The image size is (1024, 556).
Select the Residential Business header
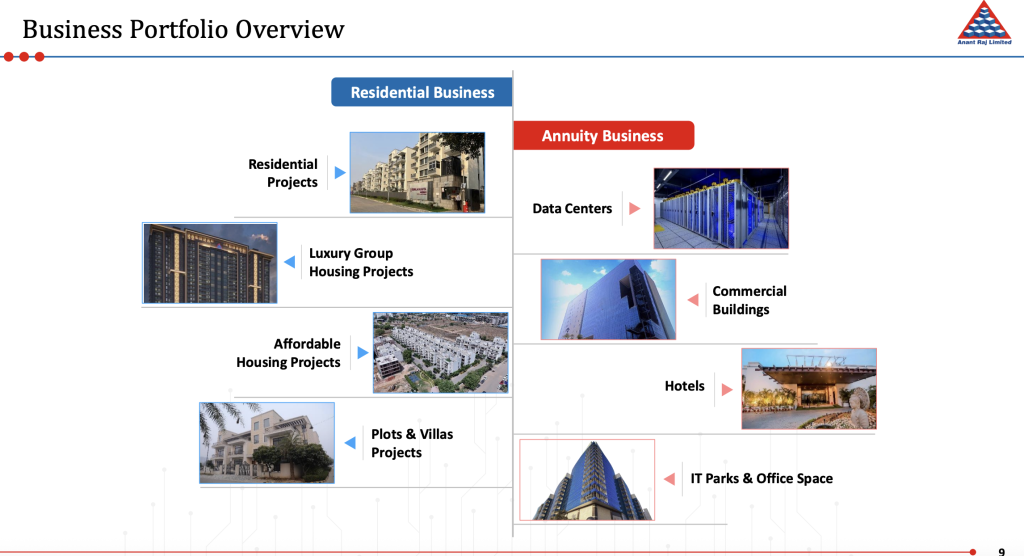pyautogui.click(x=422, y=92)
